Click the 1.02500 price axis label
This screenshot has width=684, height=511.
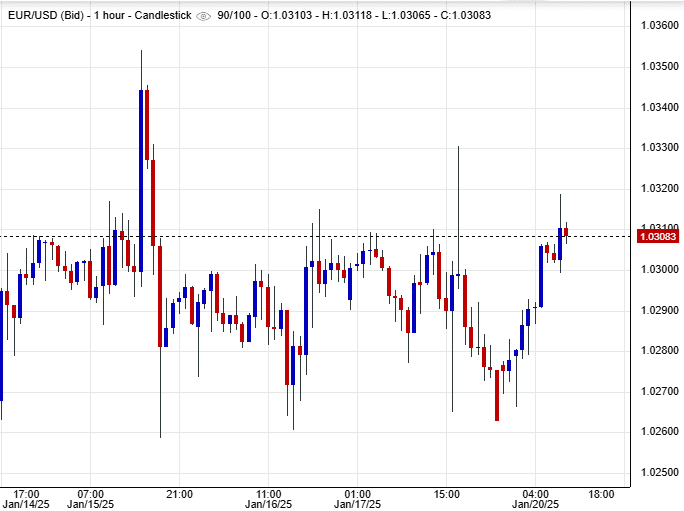coord(659,472)
